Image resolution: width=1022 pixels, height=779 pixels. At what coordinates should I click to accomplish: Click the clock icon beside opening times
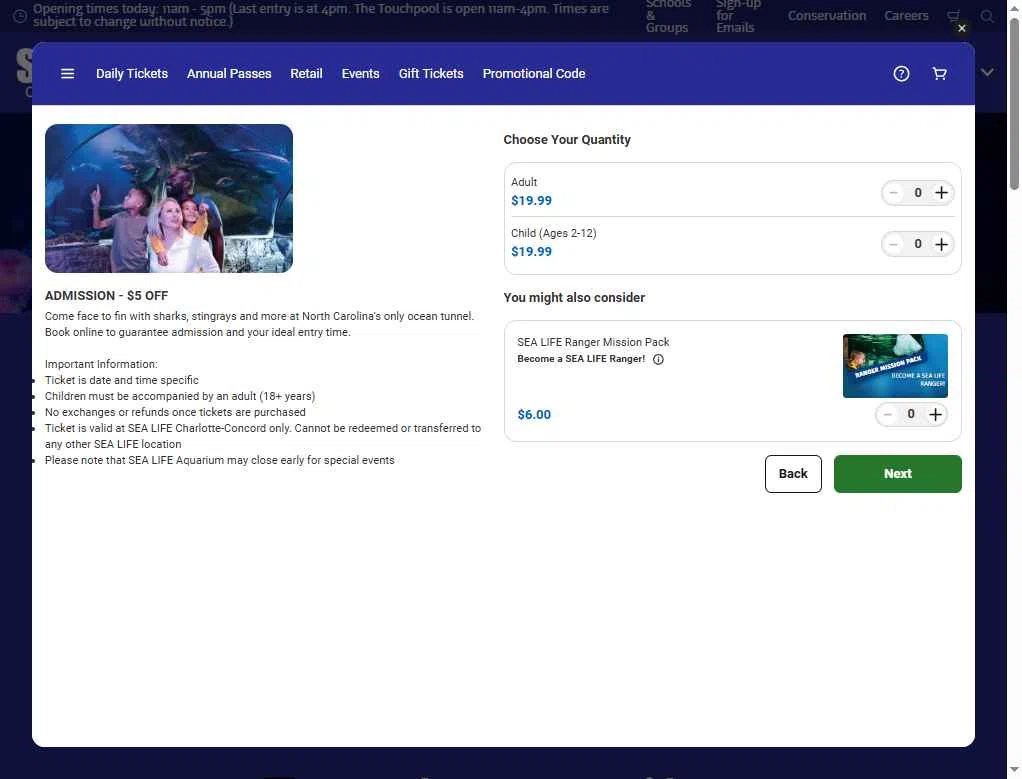tap(20, 16)
